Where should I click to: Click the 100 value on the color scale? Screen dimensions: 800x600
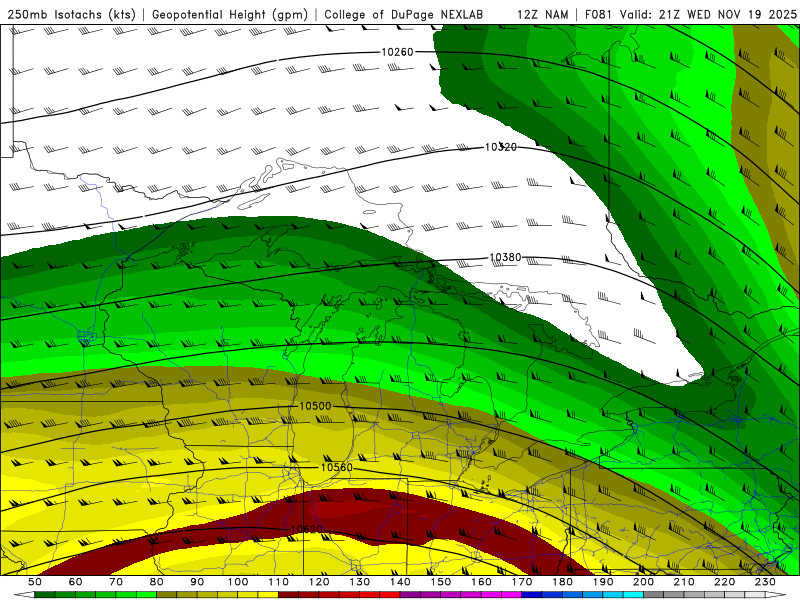[x=238, y=582]
